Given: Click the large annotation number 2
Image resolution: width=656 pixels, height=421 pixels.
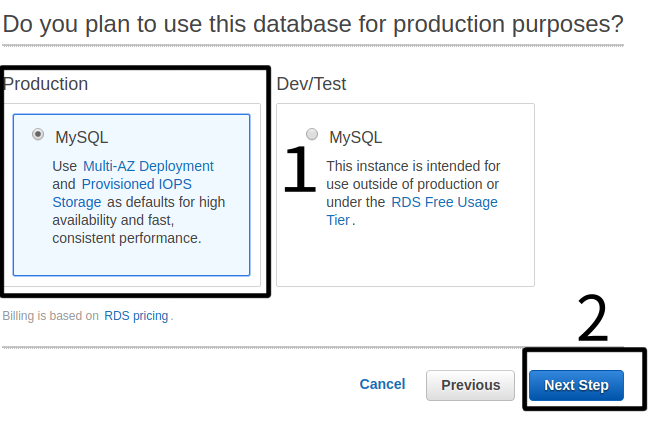Looking at the screenshot, I should (593, 320).
